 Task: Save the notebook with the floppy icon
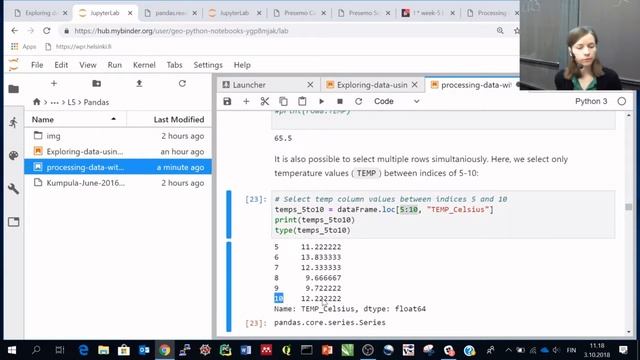(227, 101)
